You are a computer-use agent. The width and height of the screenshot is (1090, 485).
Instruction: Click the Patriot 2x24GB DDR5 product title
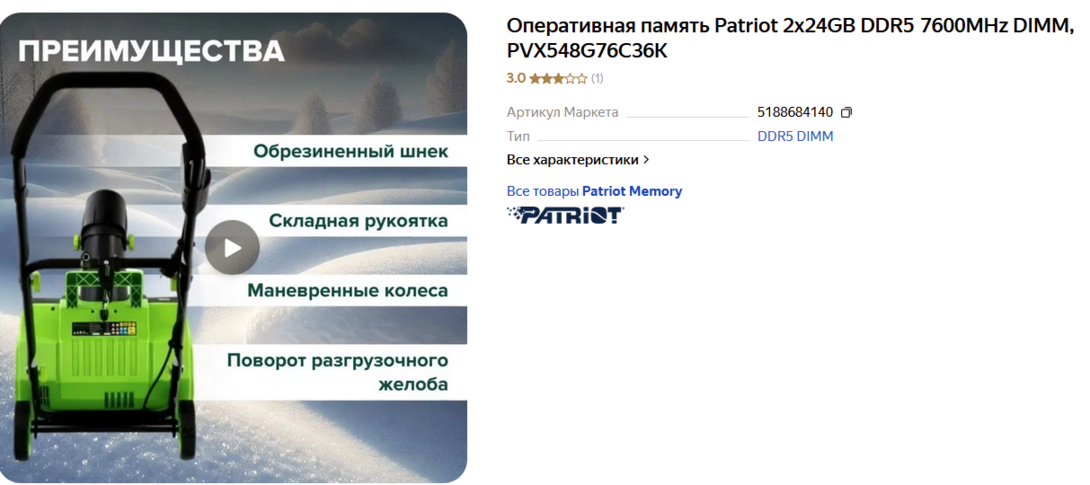click(x=790, y=38)
